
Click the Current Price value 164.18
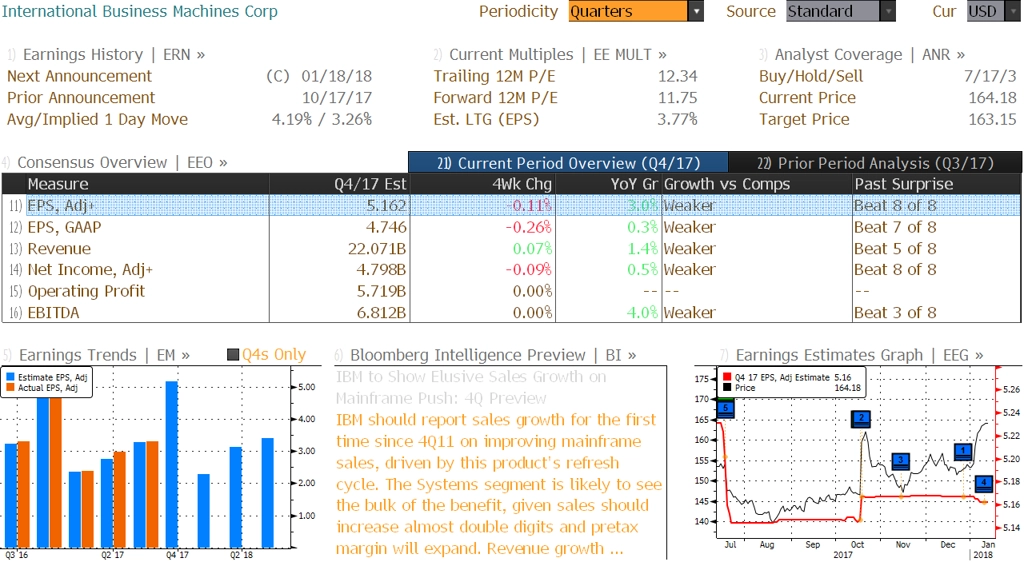coord(992,98)
